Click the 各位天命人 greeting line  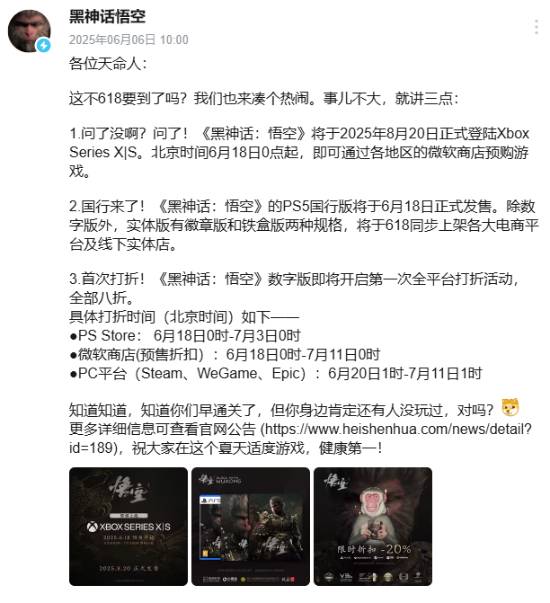108,63
